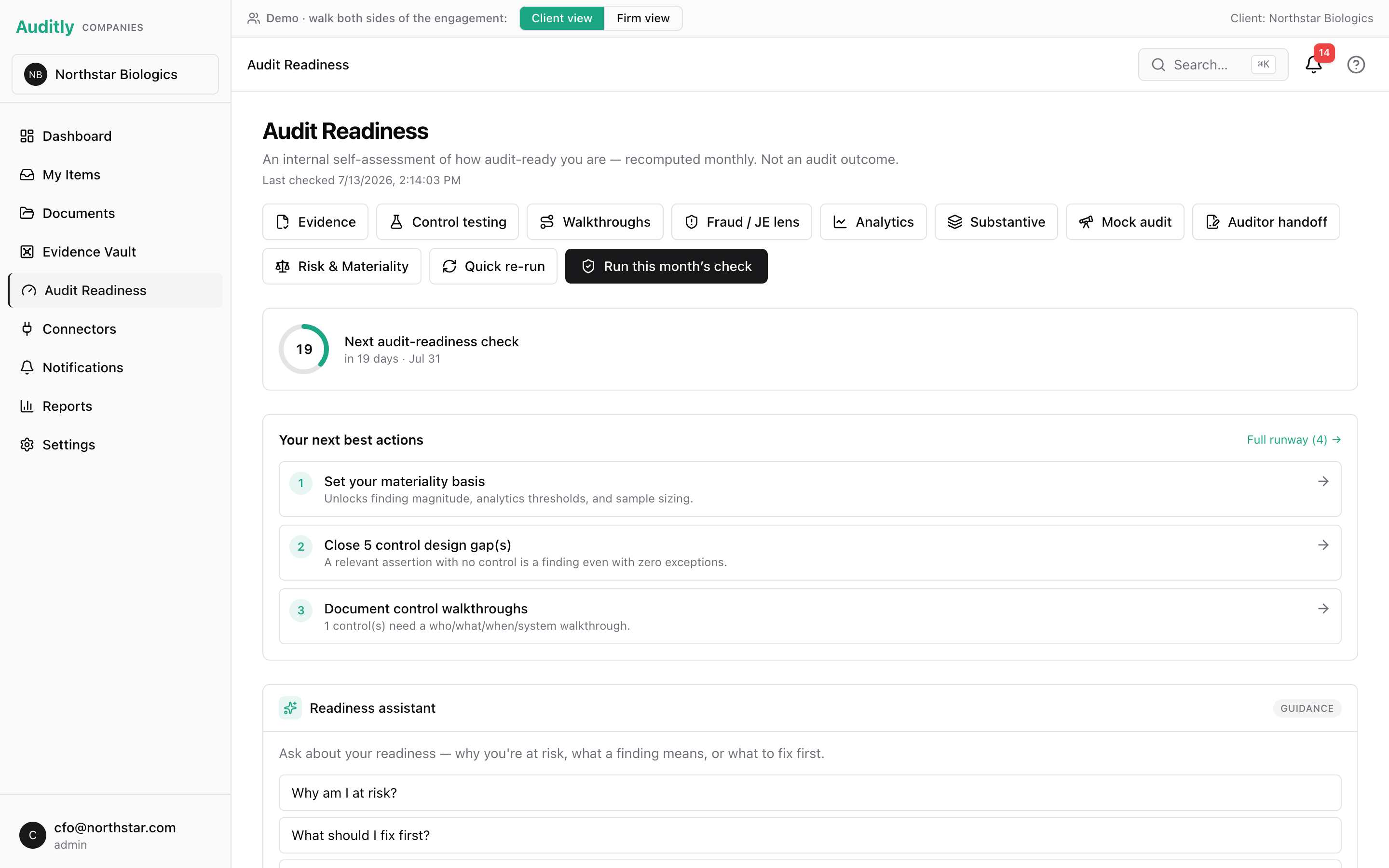This screenshot has height=868, width=1389.
Task: Open Substantive
Action: [x=996, y=222]
